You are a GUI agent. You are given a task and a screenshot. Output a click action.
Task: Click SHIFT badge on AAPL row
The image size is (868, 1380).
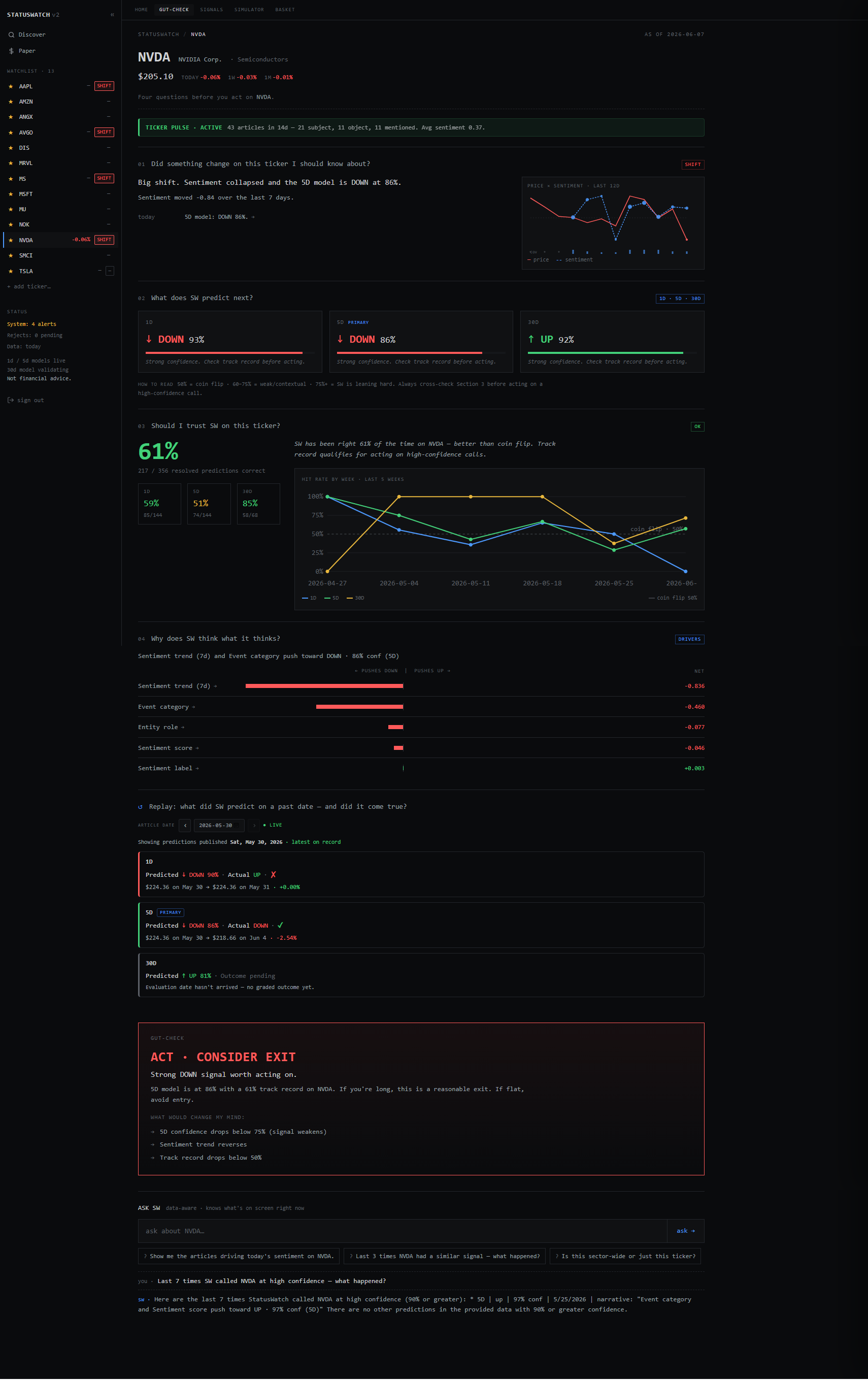click(104, 86)
